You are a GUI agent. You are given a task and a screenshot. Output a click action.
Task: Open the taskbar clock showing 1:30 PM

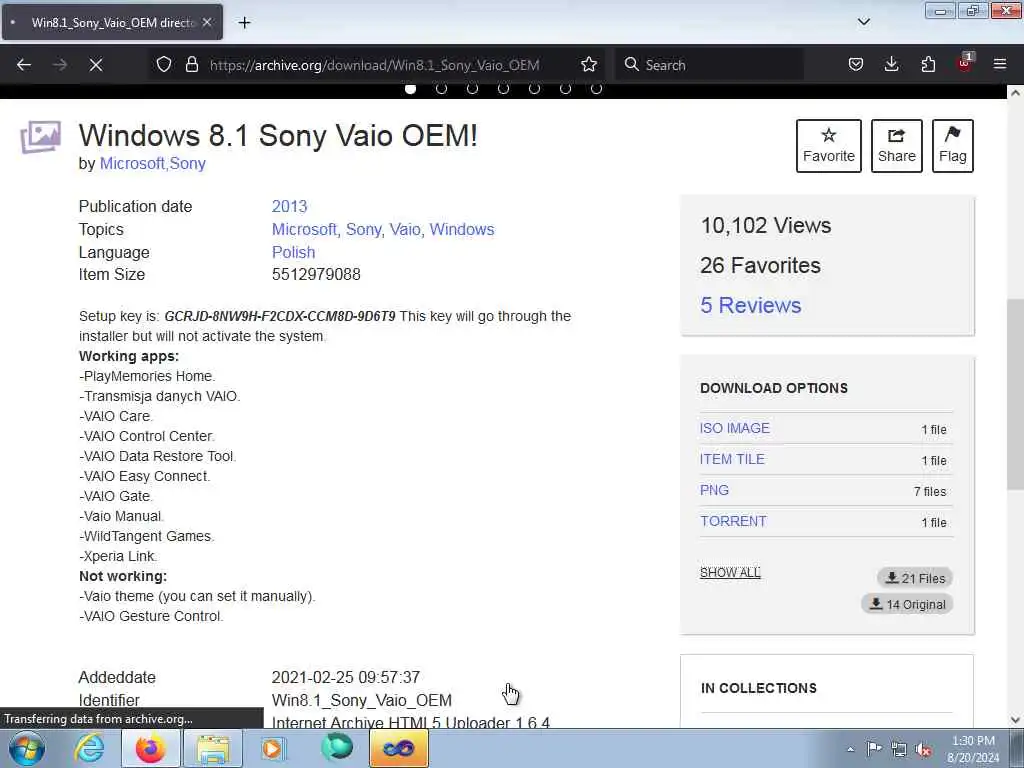pyautogui.click(x=973, y=749)
